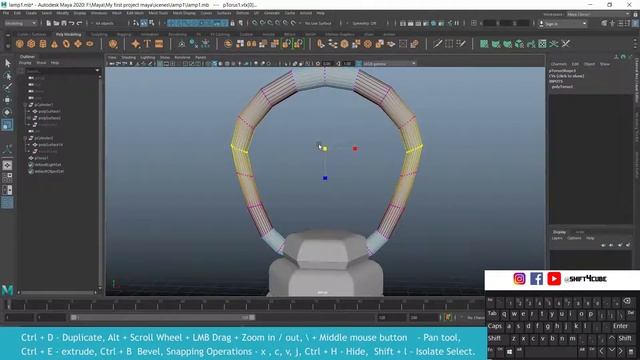Create a polygon cylinder from shelf
Screen dimensions: 640x360
(x=42, y=44)
